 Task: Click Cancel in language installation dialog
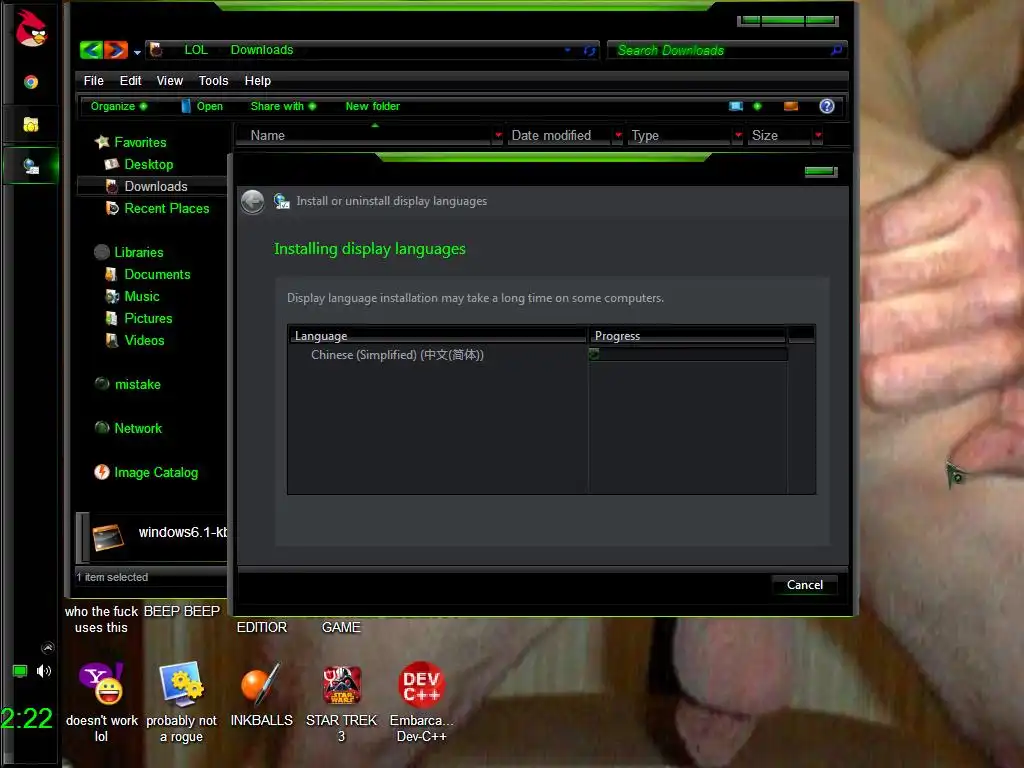coord(805,584)
